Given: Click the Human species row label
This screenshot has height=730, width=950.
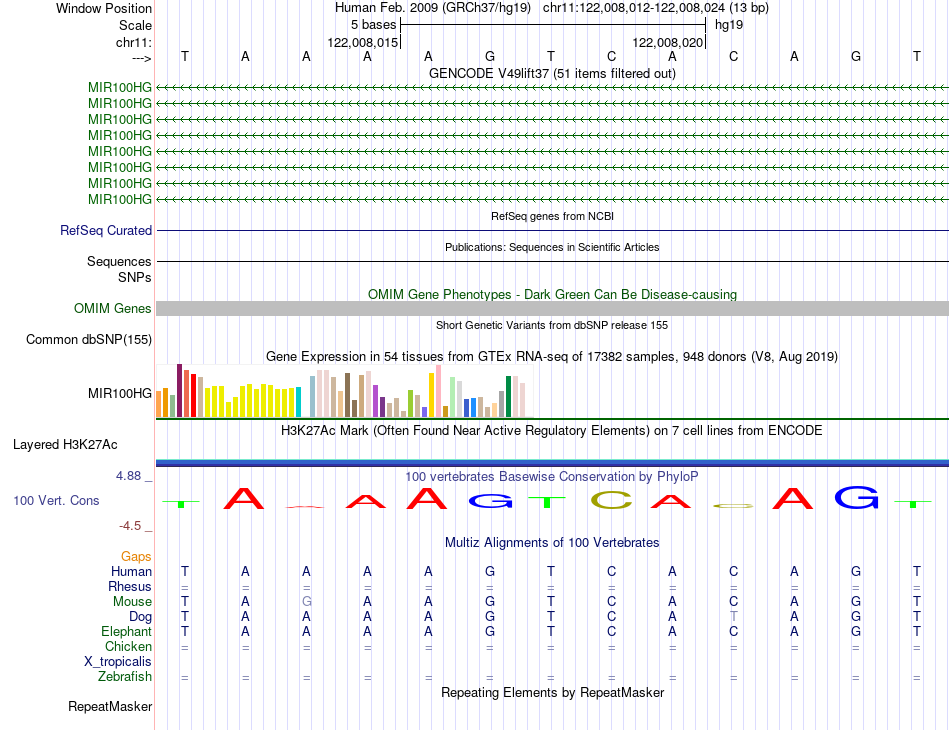Looking at the screenshot, I should [131, 571].
